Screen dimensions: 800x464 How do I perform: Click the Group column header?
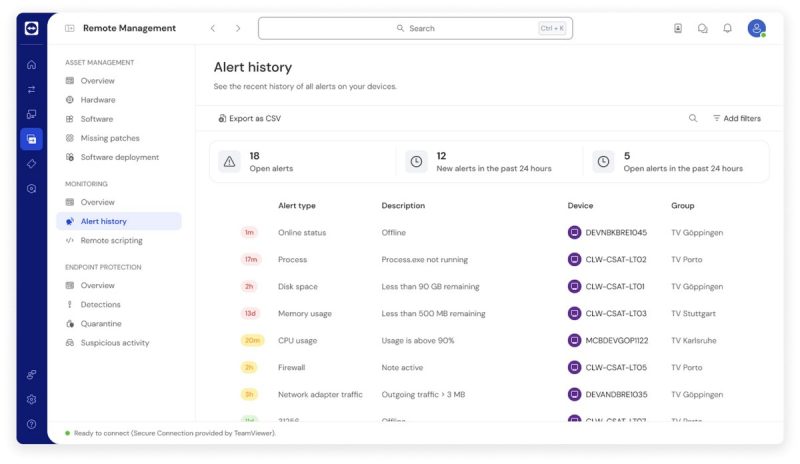[x=683, y=205]
